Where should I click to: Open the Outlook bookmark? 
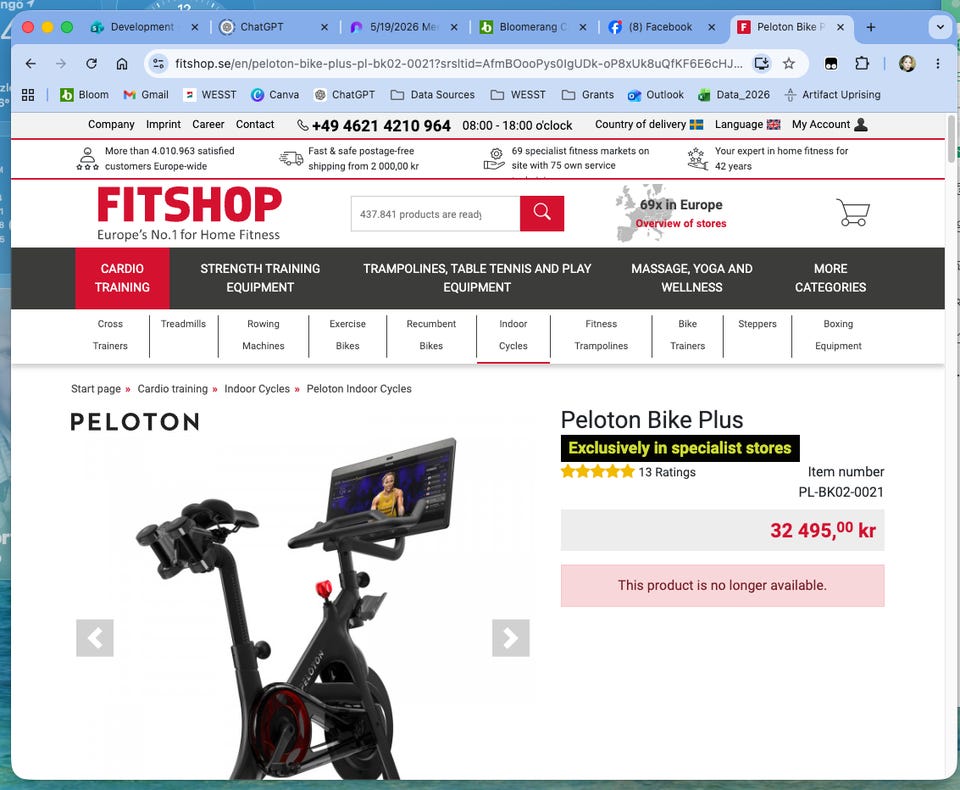point(655,95)
